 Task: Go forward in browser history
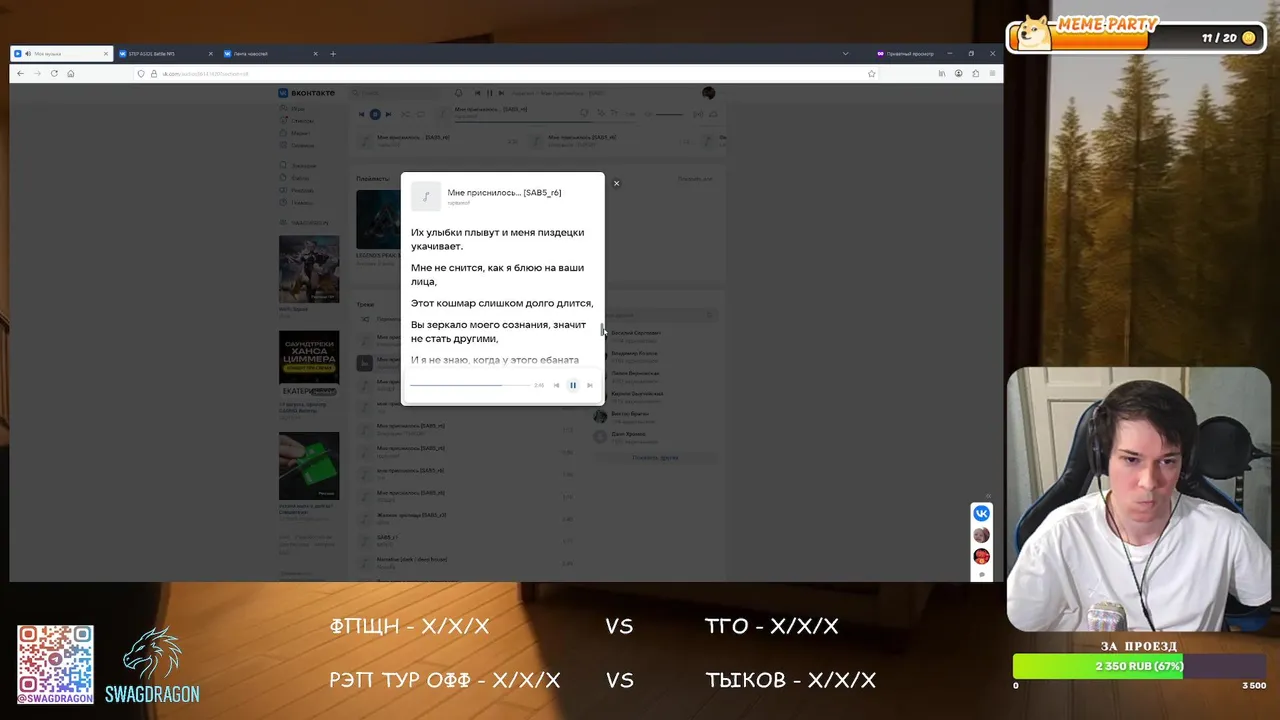(37, 73)
